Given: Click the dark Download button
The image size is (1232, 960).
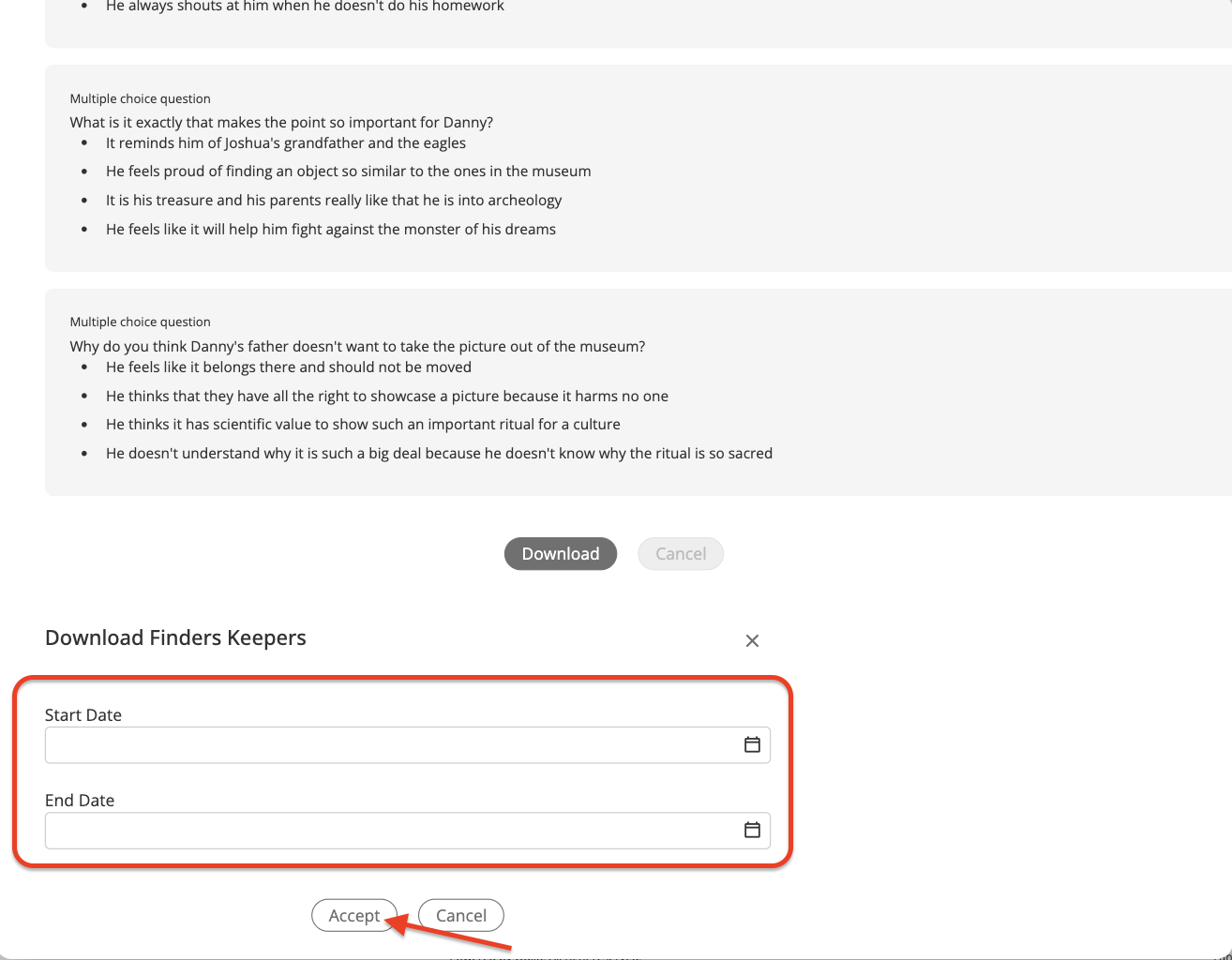Looking at the screenshot, I should click(x=561, y=554).
